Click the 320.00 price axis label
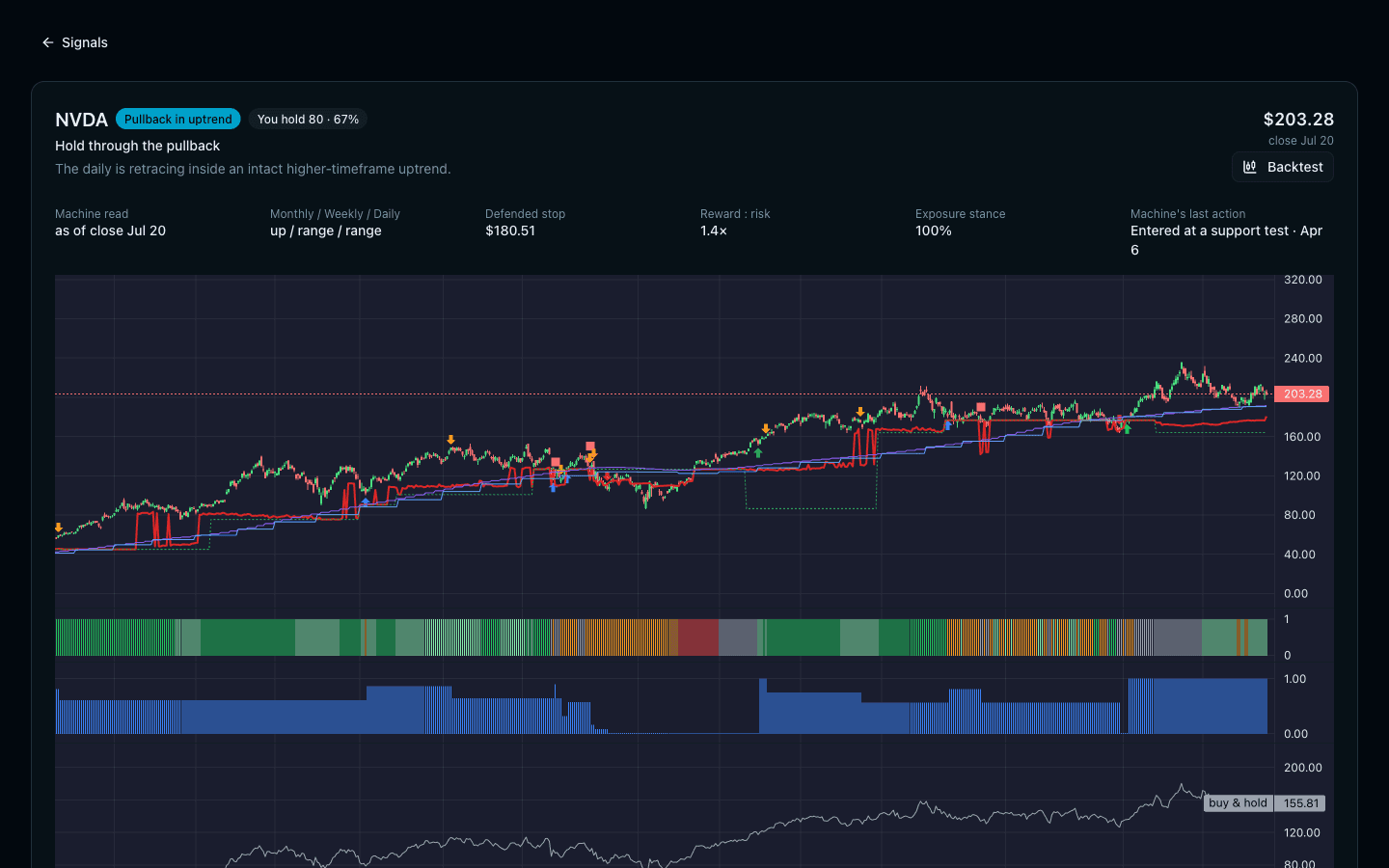This screenshot has height=868, width=1389. pos(1302,280)
